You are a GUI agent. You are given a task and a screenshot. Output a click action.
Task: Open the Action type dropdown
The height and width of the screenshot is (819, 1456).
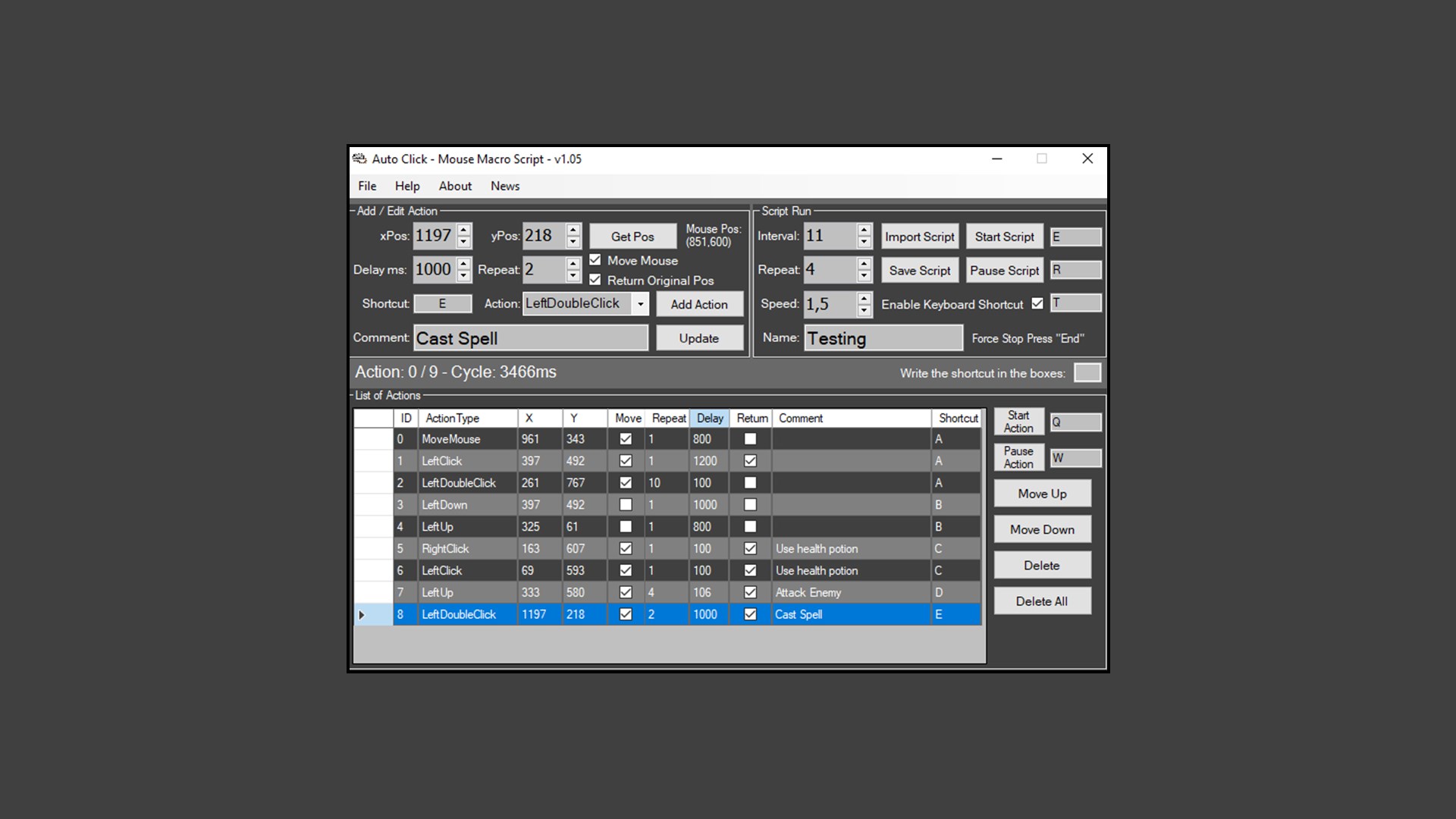pos(641,304)
